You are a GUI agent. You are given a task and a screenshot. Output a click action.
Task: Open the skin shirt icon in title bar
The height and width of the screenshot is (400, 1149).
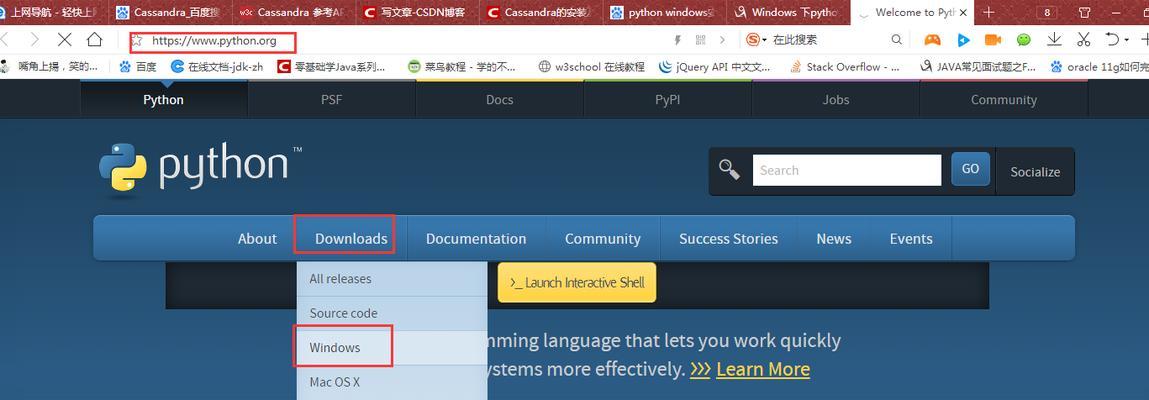1085,12
